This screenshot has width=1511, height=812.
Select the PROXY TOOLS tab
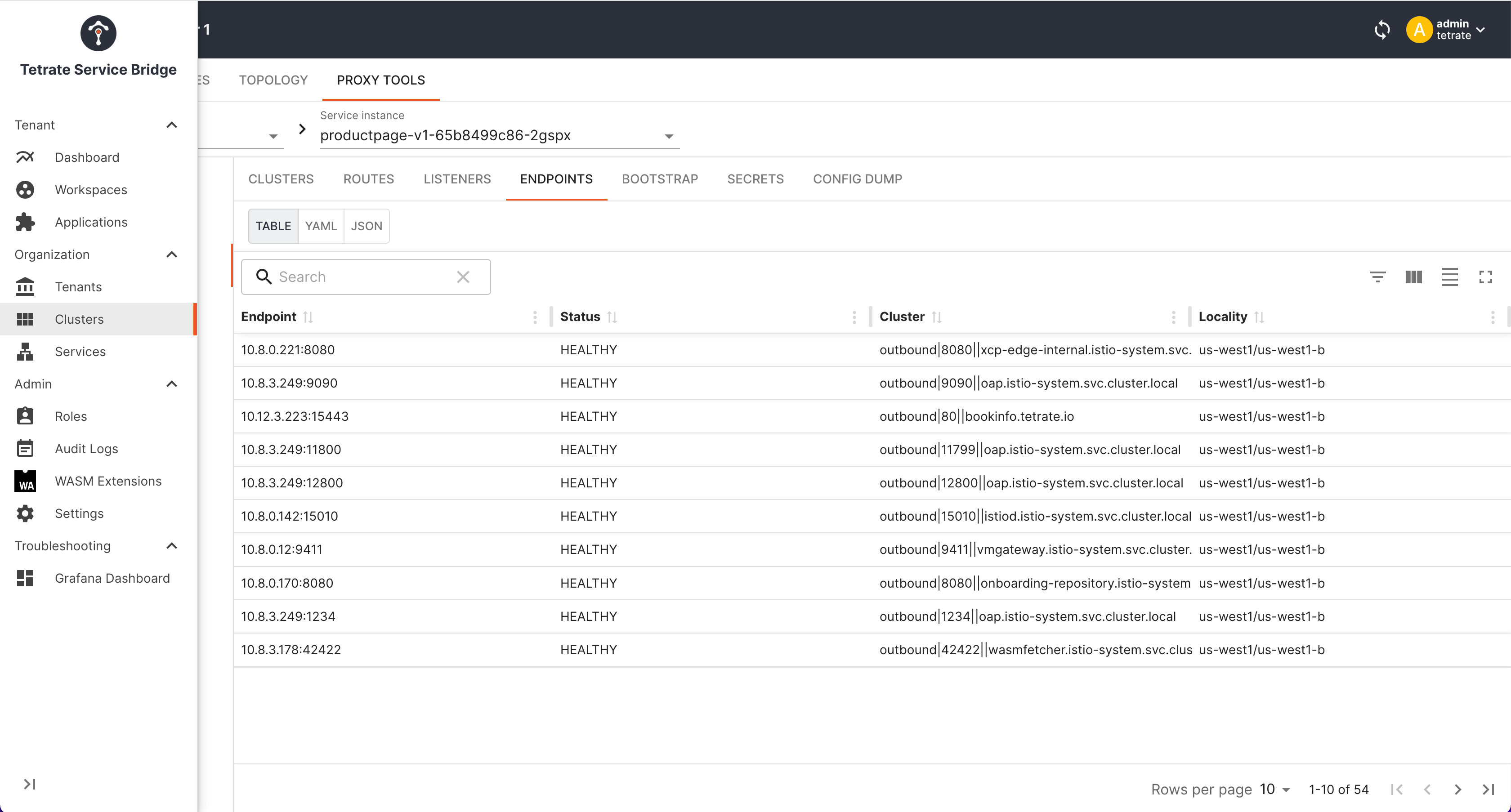coord(381,80)
